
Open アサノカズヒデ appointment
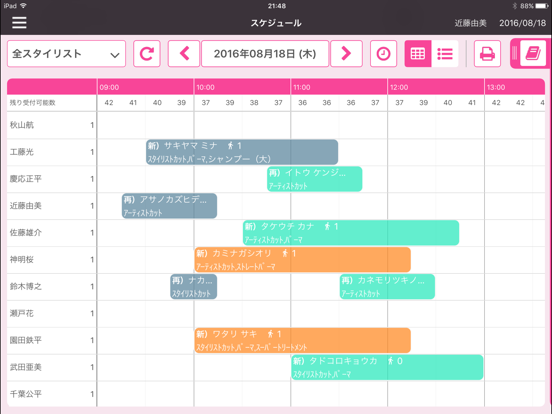coord(169,206)
